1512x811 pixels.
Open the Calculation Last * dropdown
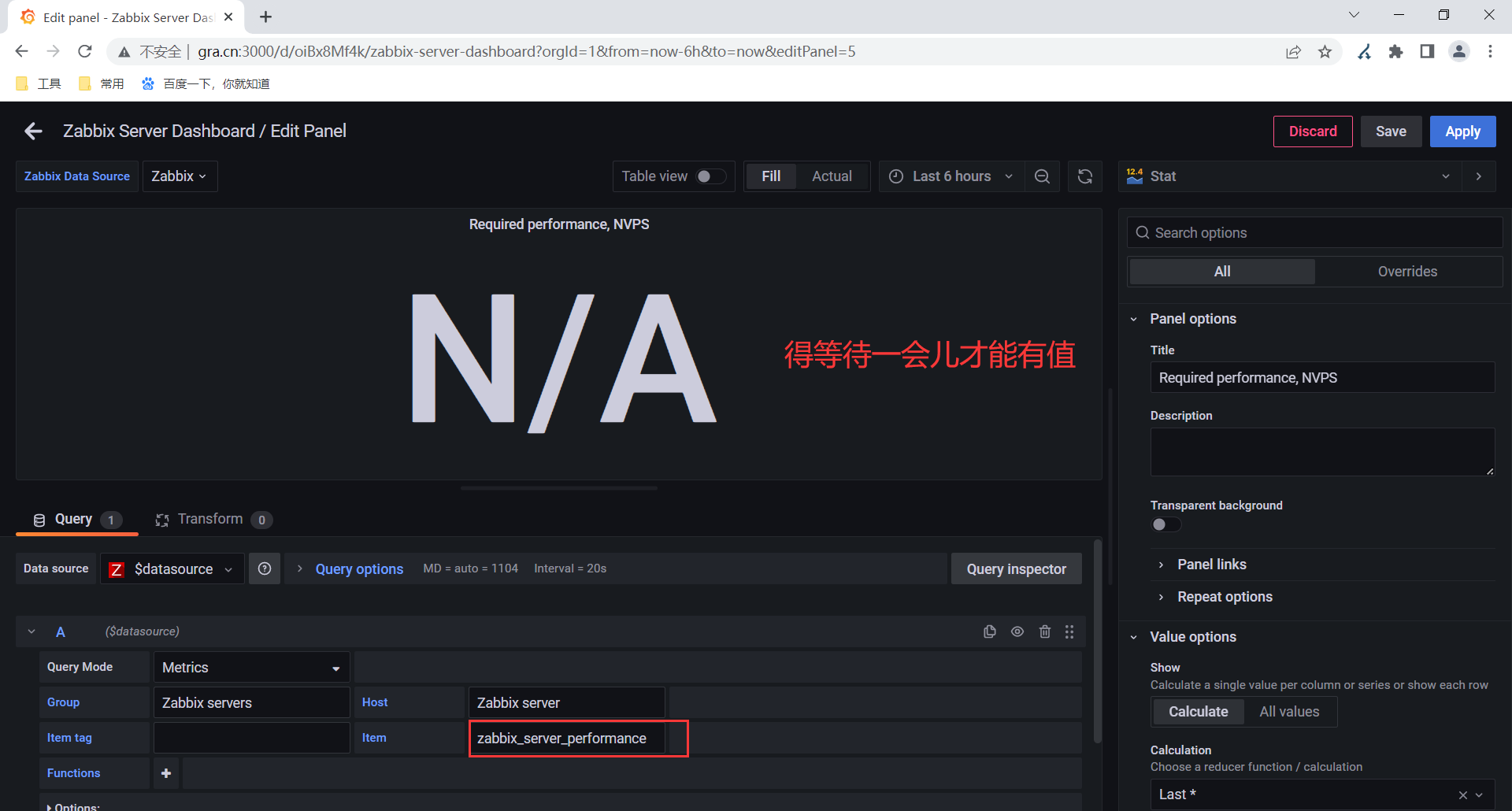[1322, 795]
